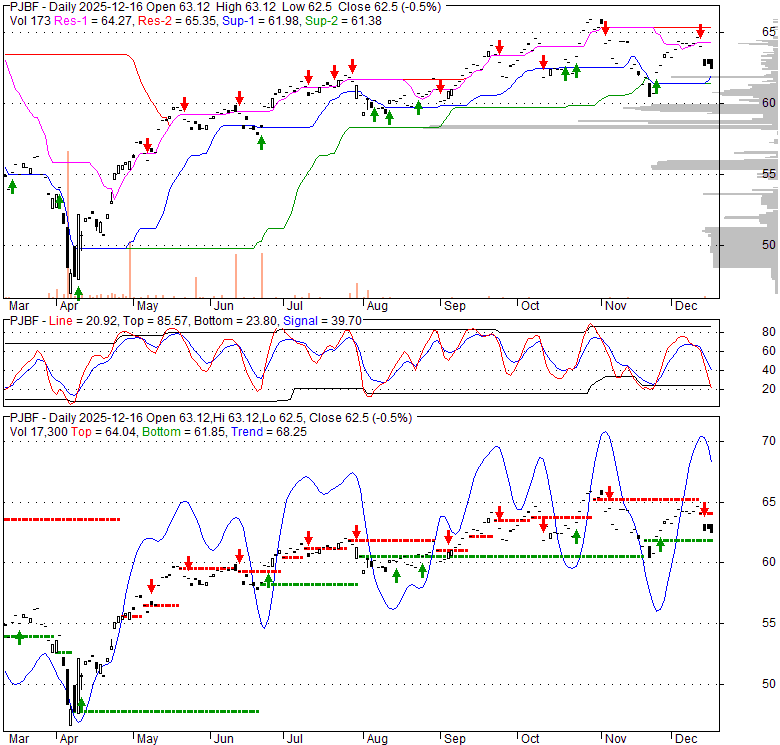
Task: Click the red down arrow in December, bottom chart
Action: click(704, 509)
